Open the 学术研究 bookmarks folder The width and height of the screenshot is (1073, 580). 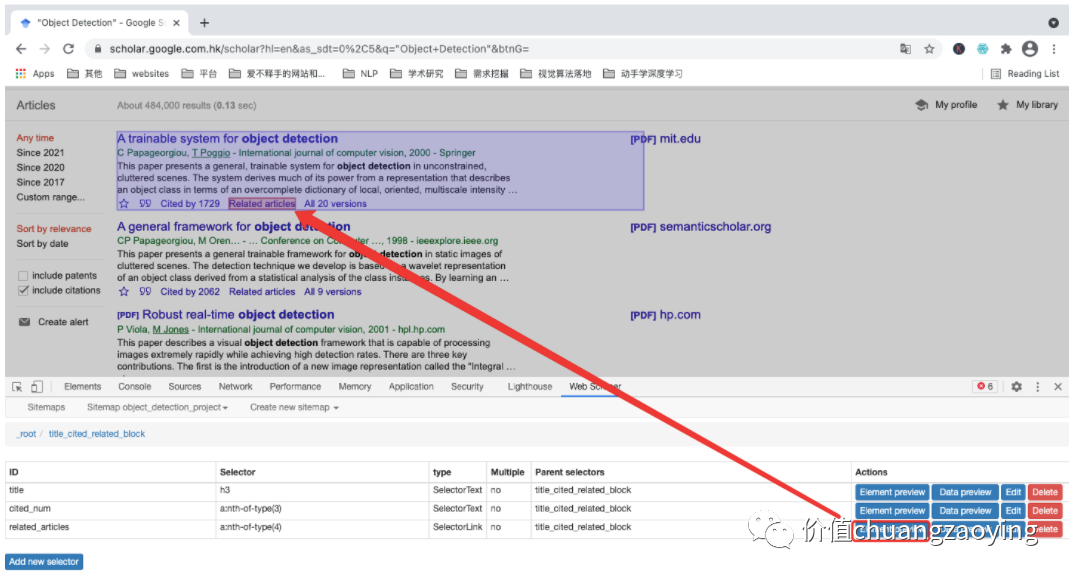tap(417, 74)
